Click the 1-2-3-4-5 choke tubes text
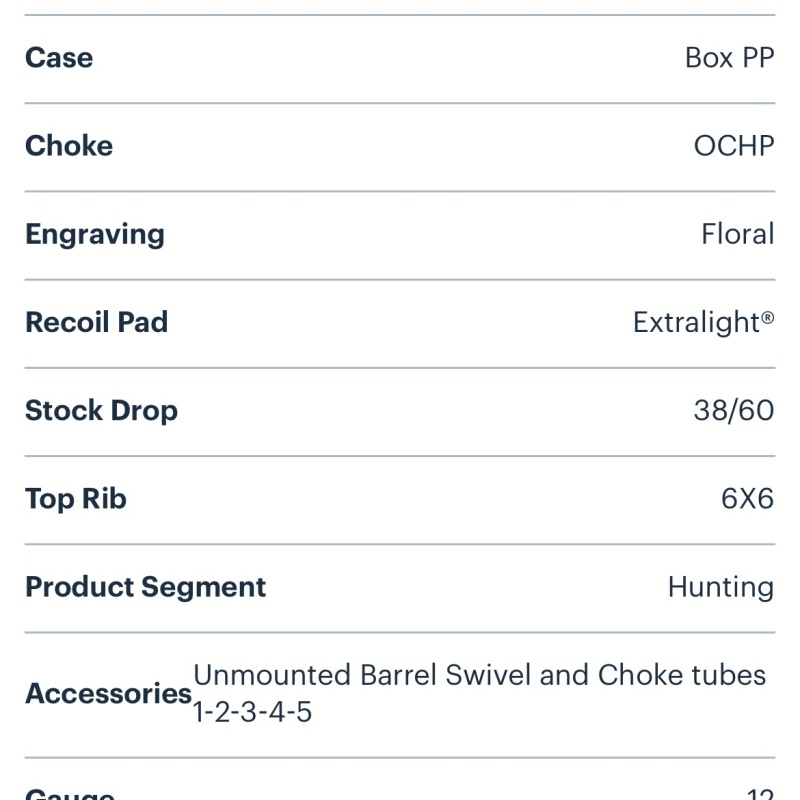 pos(253,712)
